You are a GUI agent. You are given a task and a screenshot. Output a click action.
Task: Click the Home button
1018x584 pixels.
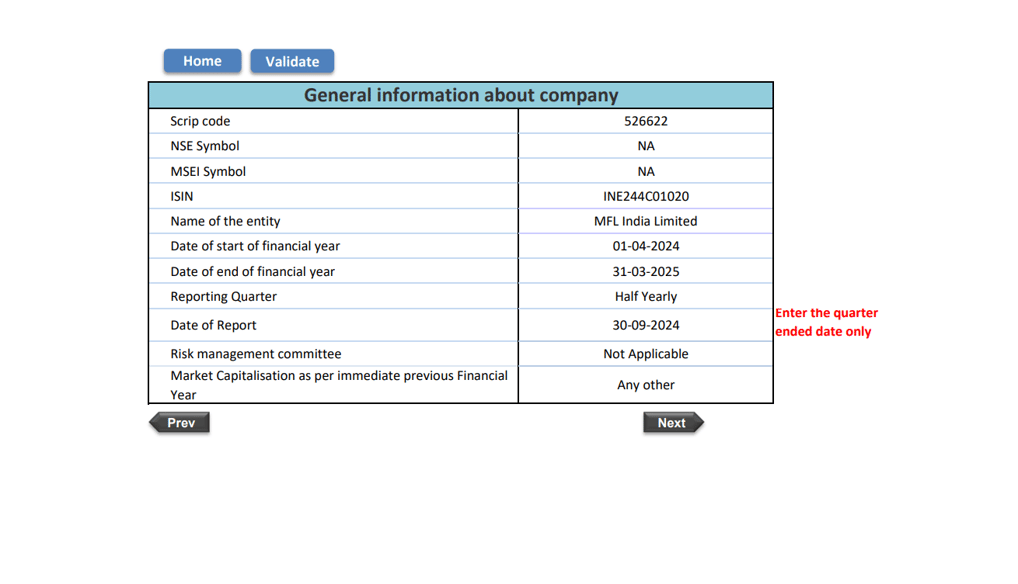click(203, 61)
